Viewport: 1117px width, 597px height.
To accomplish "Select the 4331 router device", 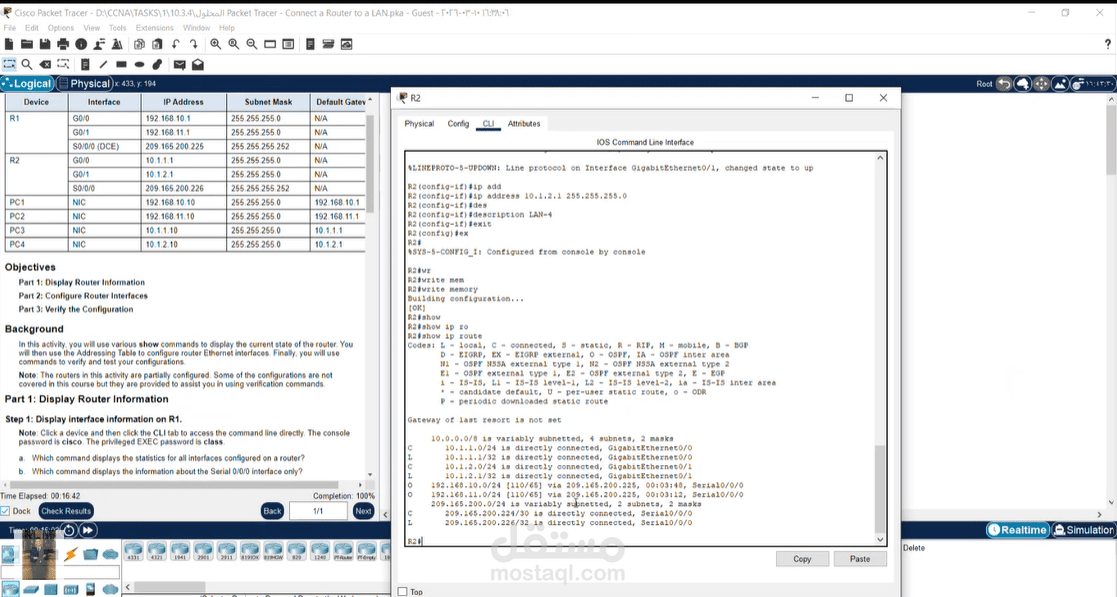I will tap(133, 550).
